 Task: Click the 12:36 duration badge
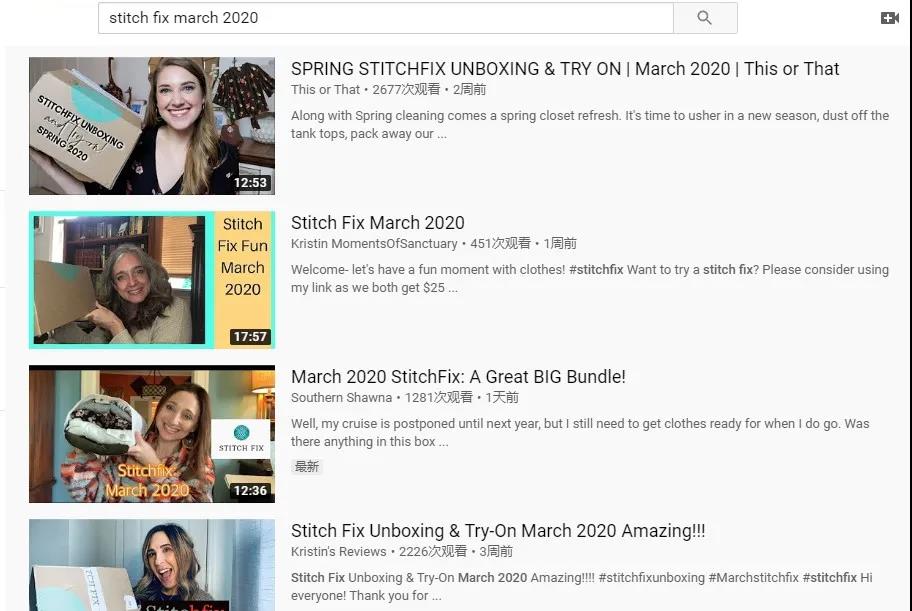point(250,491)
